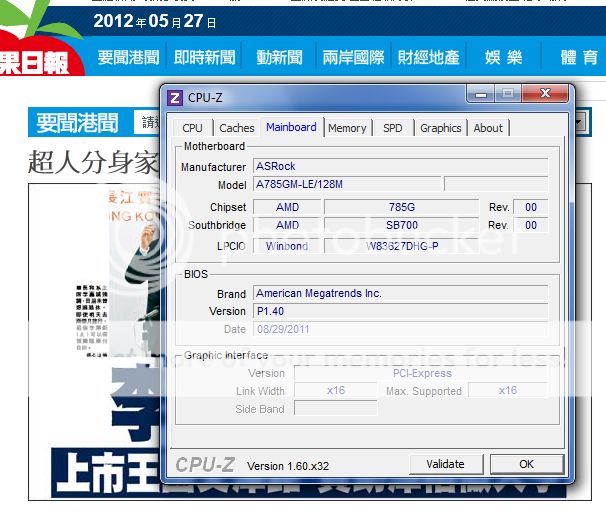Click the CPU-Z maximize button
This screenshot has height=513, width=606.
coord(508,94)
